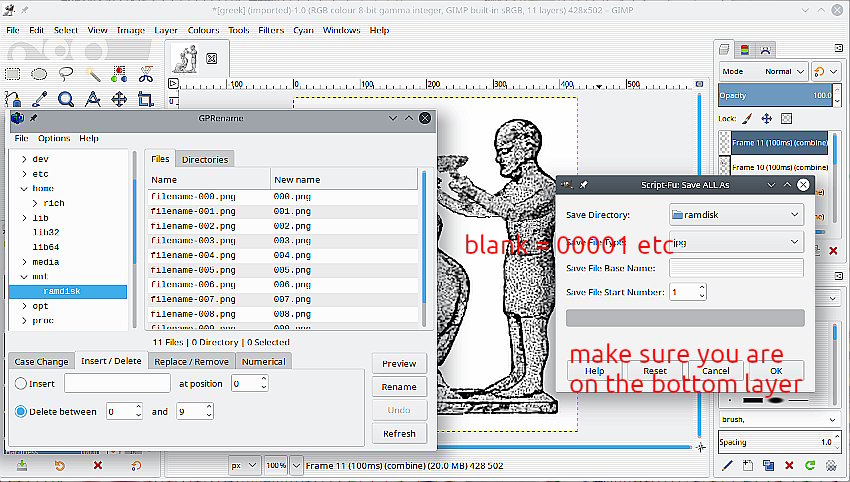Select the ramdisk folder in tree
850x482 pixels.
pos(68,291)
